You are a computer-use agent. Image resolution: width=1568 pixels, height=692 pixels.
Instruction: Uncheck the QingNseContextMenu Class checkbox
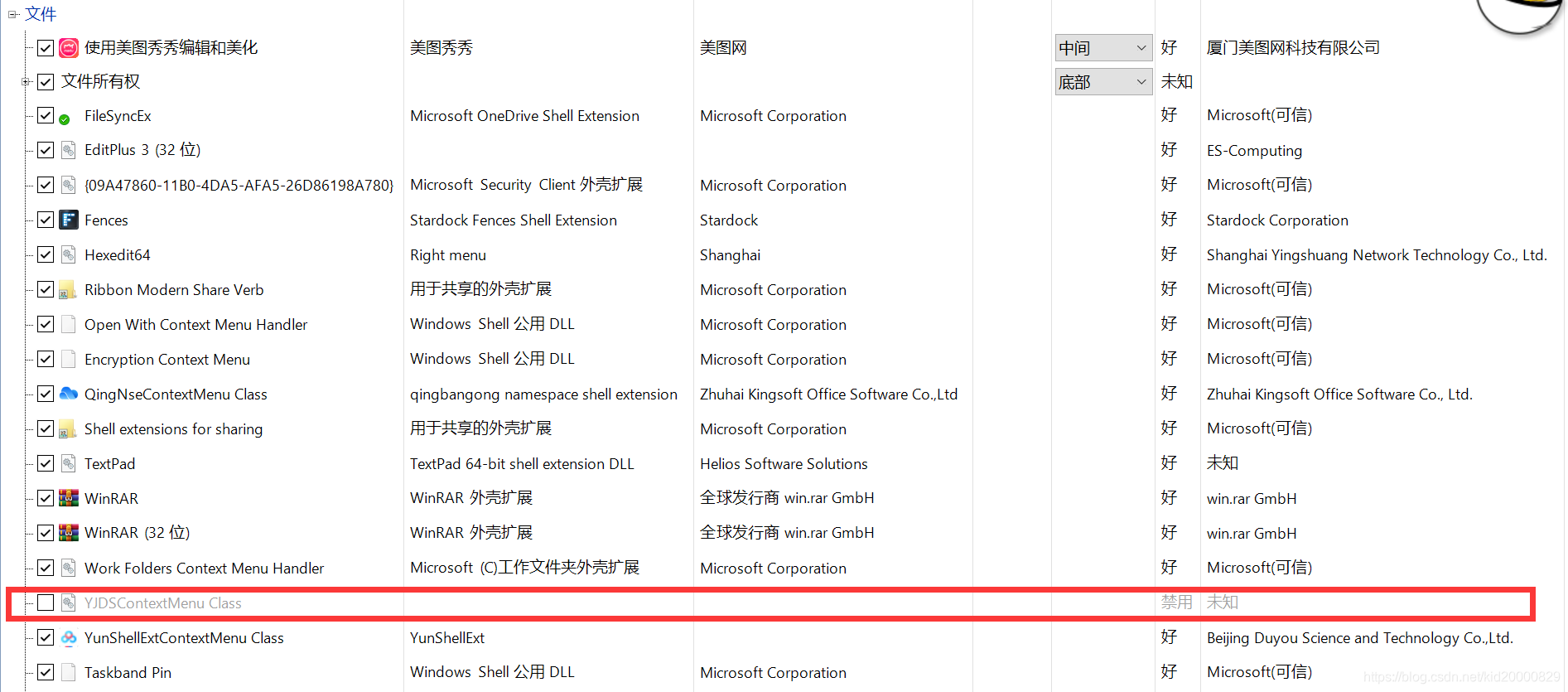click(46, 394)
